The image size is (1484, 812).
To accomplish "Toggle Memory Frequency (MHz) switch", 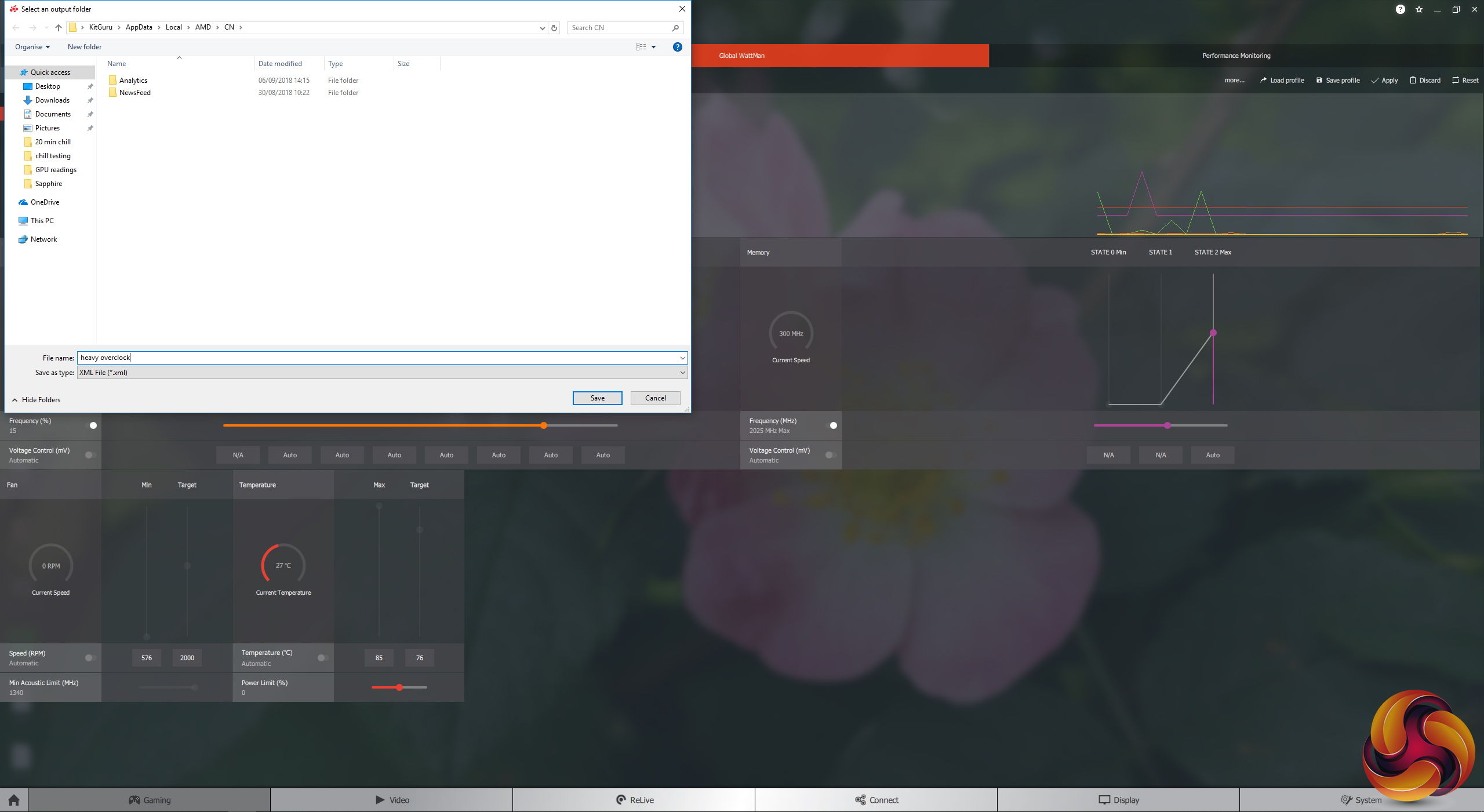I will (831, 425).
